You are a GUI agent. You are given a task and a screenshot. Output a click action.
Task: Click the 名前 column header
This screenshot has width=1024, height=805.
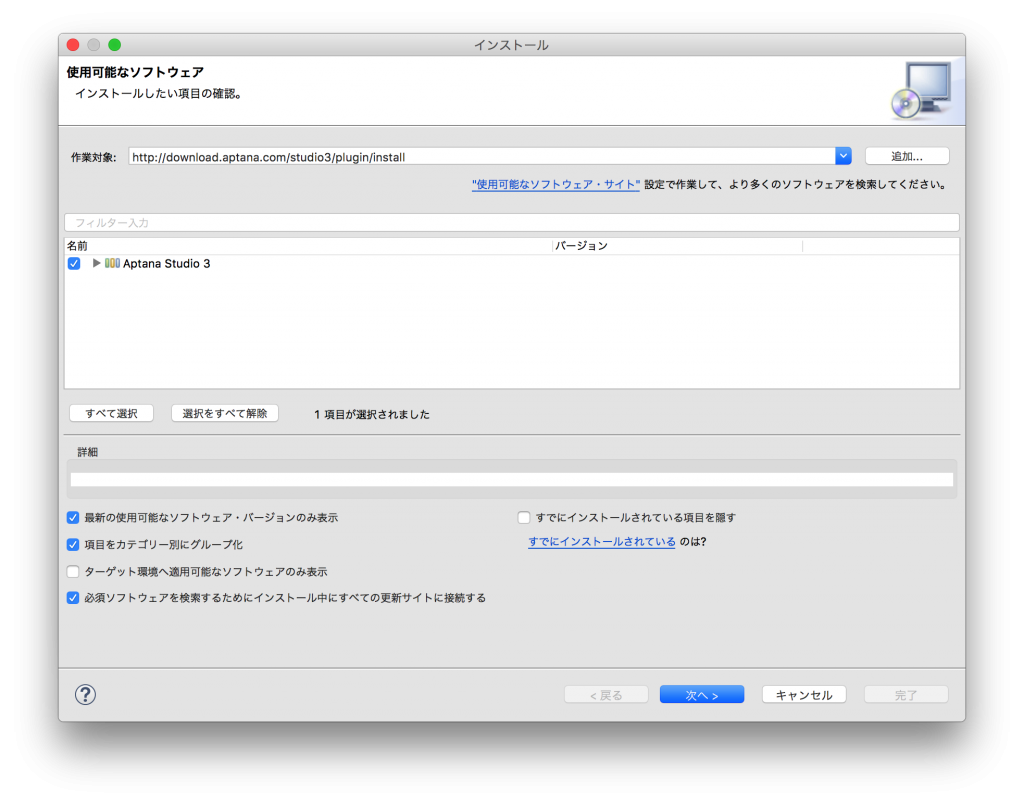coord(308,246)
